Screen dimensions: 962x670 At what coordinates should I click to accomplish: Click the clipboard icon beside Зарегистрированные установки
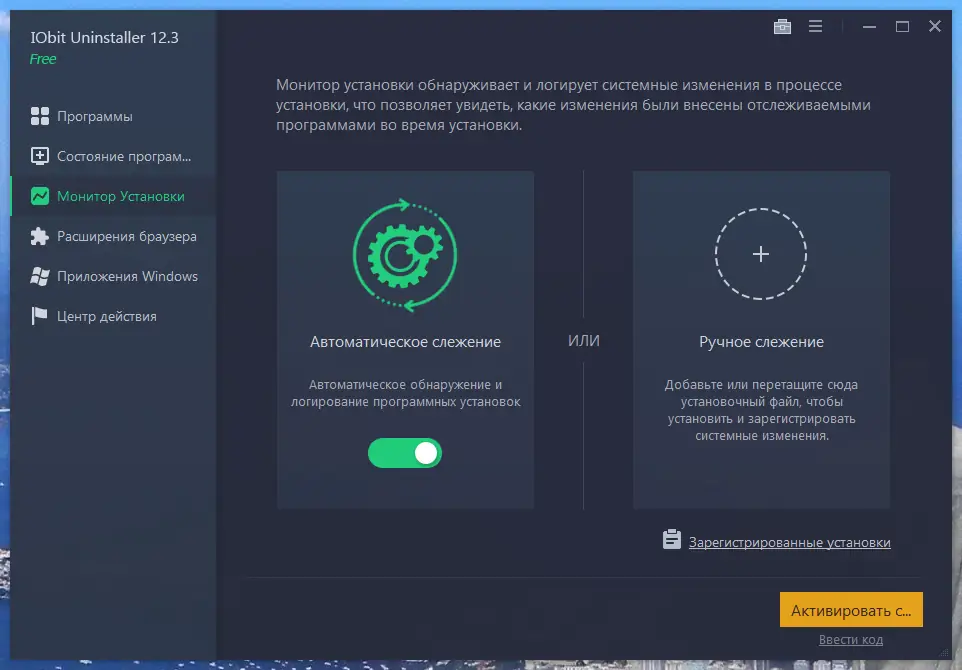(x=670, y=539)
